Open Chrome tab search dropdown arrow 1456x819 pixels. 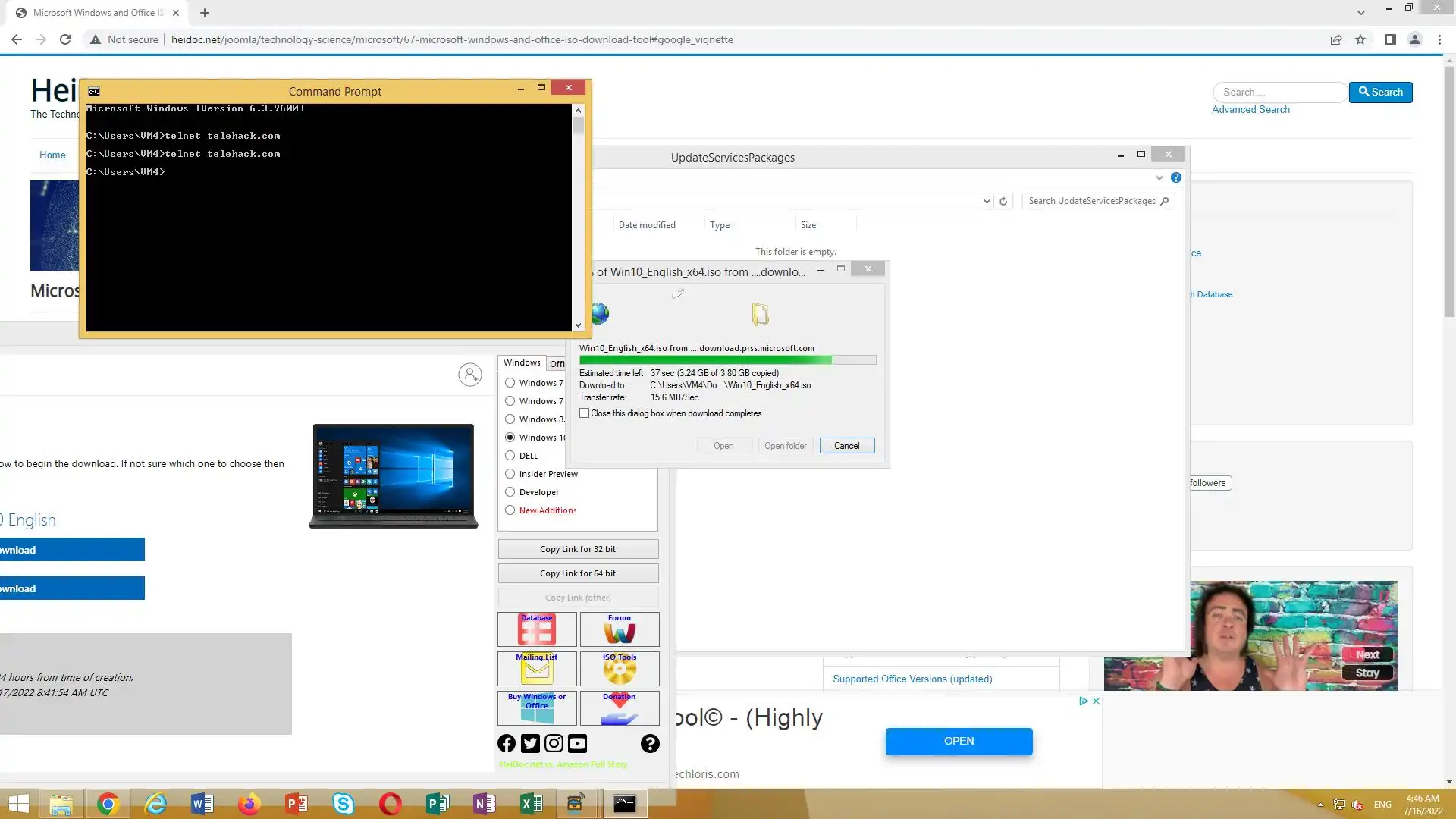point(1360,13)
